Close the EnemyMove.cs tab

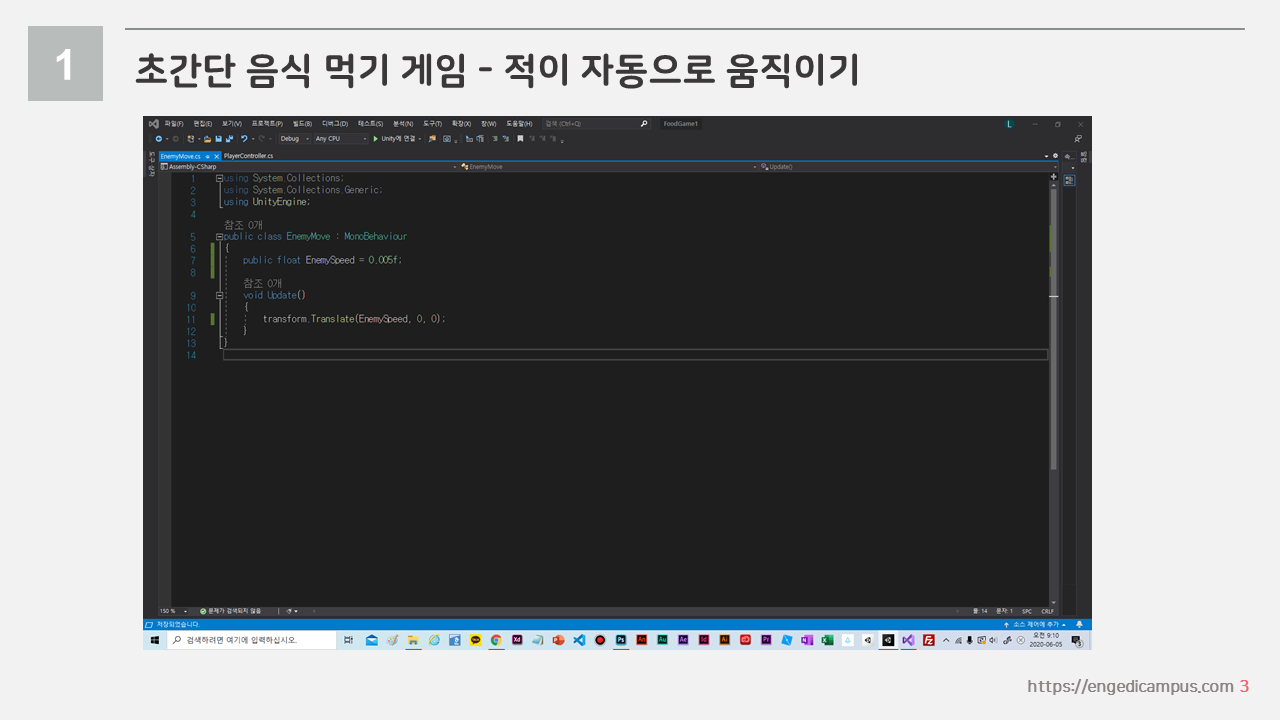pos(216,156)
